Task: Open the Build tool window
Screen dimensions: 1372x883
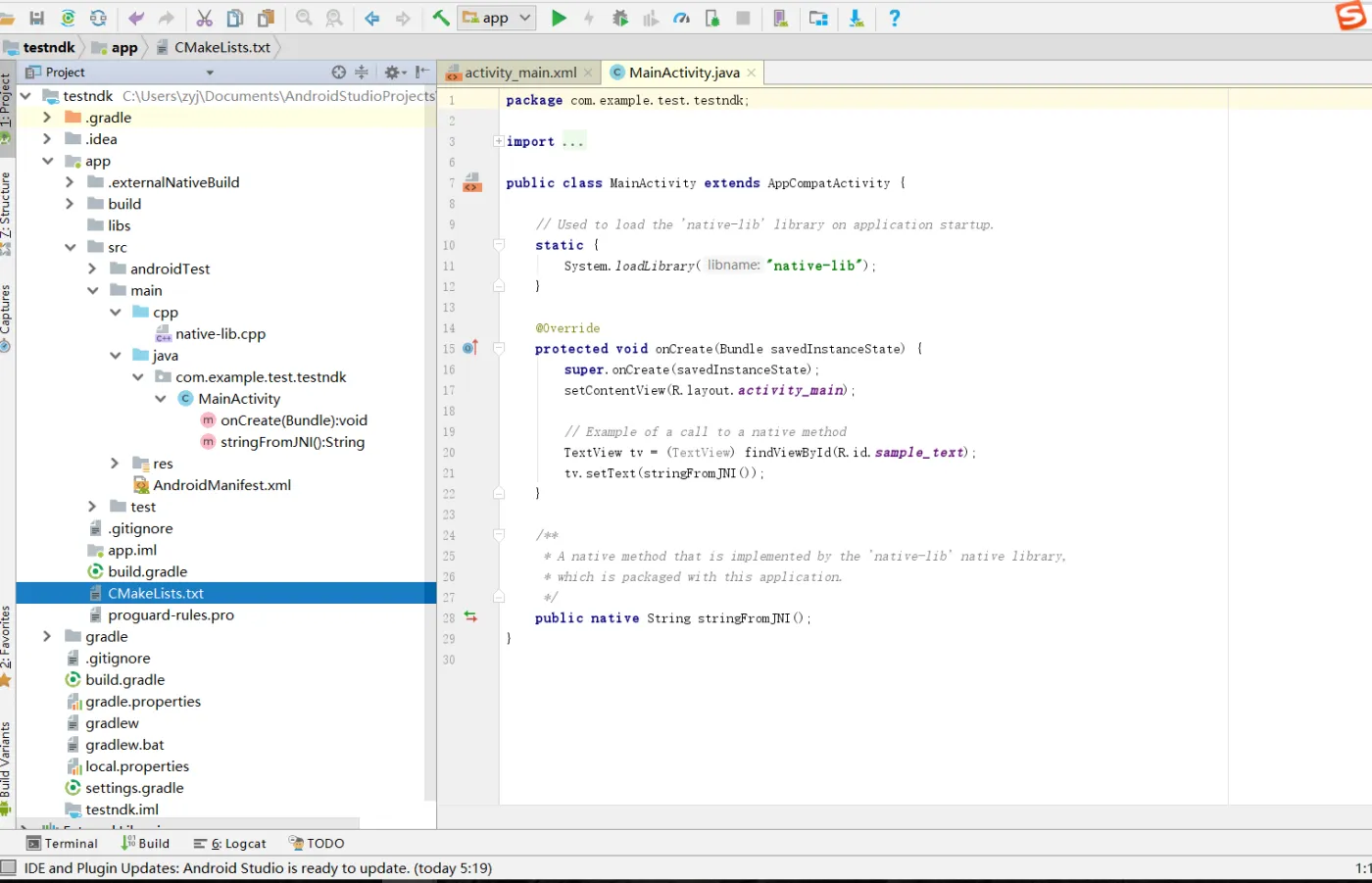Action: (145, 843)
